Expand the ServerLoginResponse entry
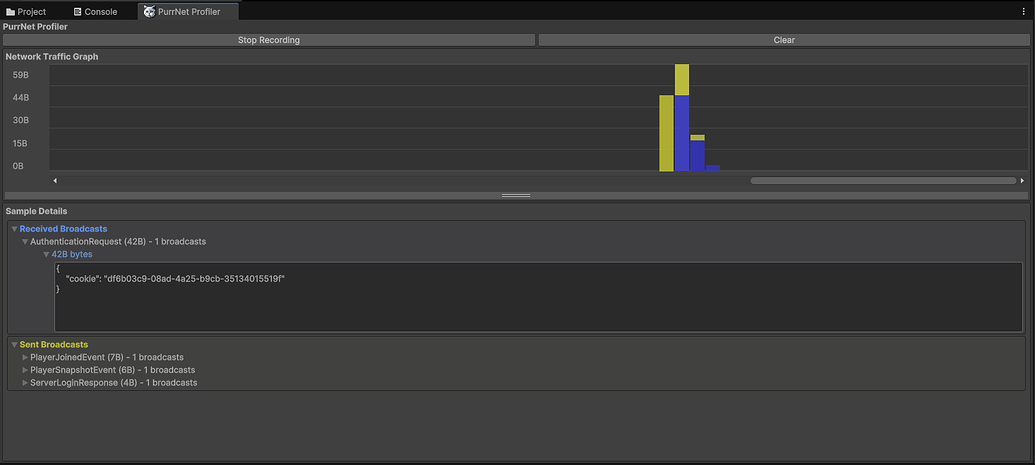This screenshot has height=465, width=1035. tap(25, 383)
